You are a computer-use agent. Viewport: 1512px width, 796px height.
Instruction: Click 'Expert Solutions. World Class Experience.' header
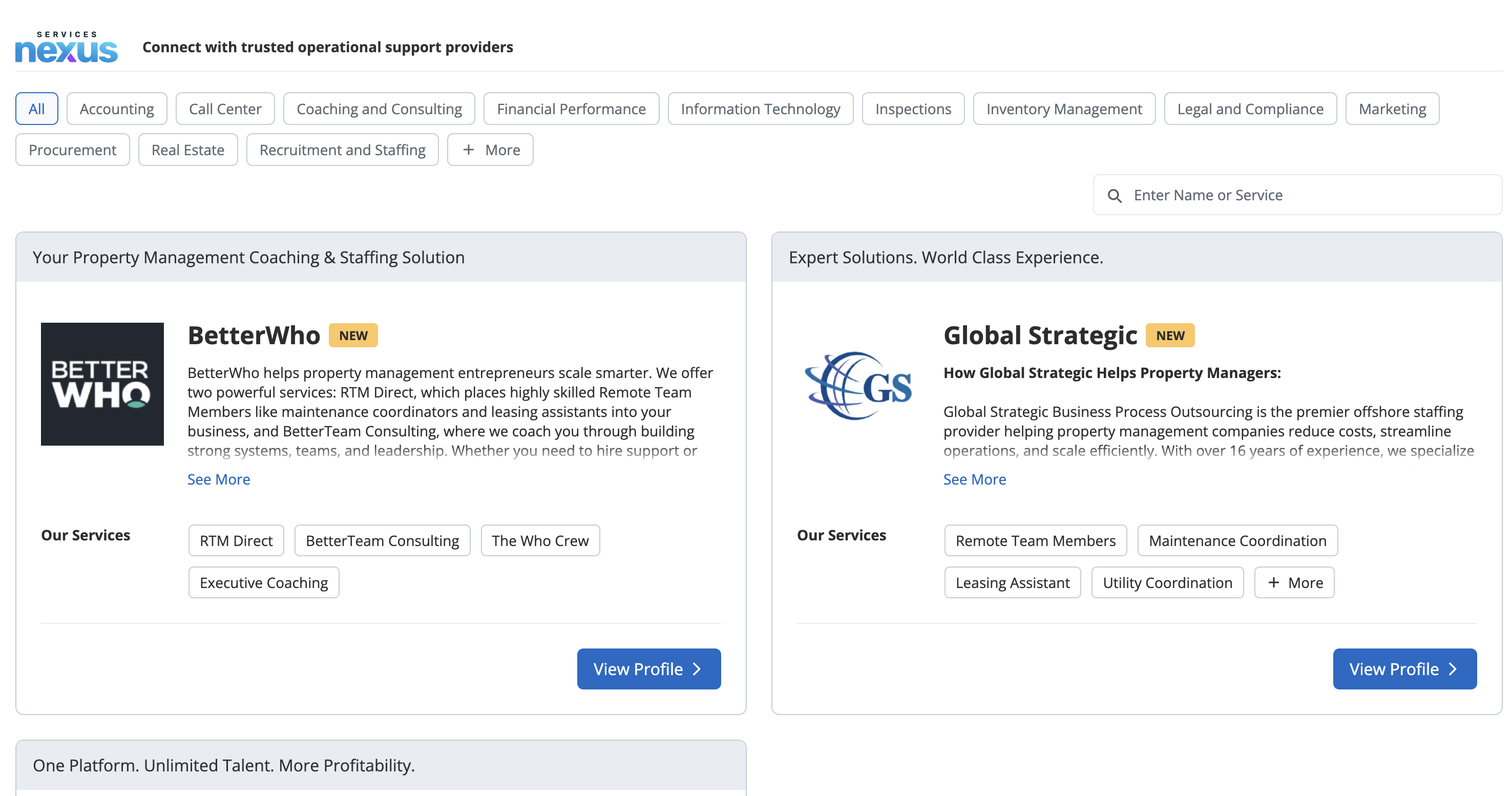pos(946,258)
